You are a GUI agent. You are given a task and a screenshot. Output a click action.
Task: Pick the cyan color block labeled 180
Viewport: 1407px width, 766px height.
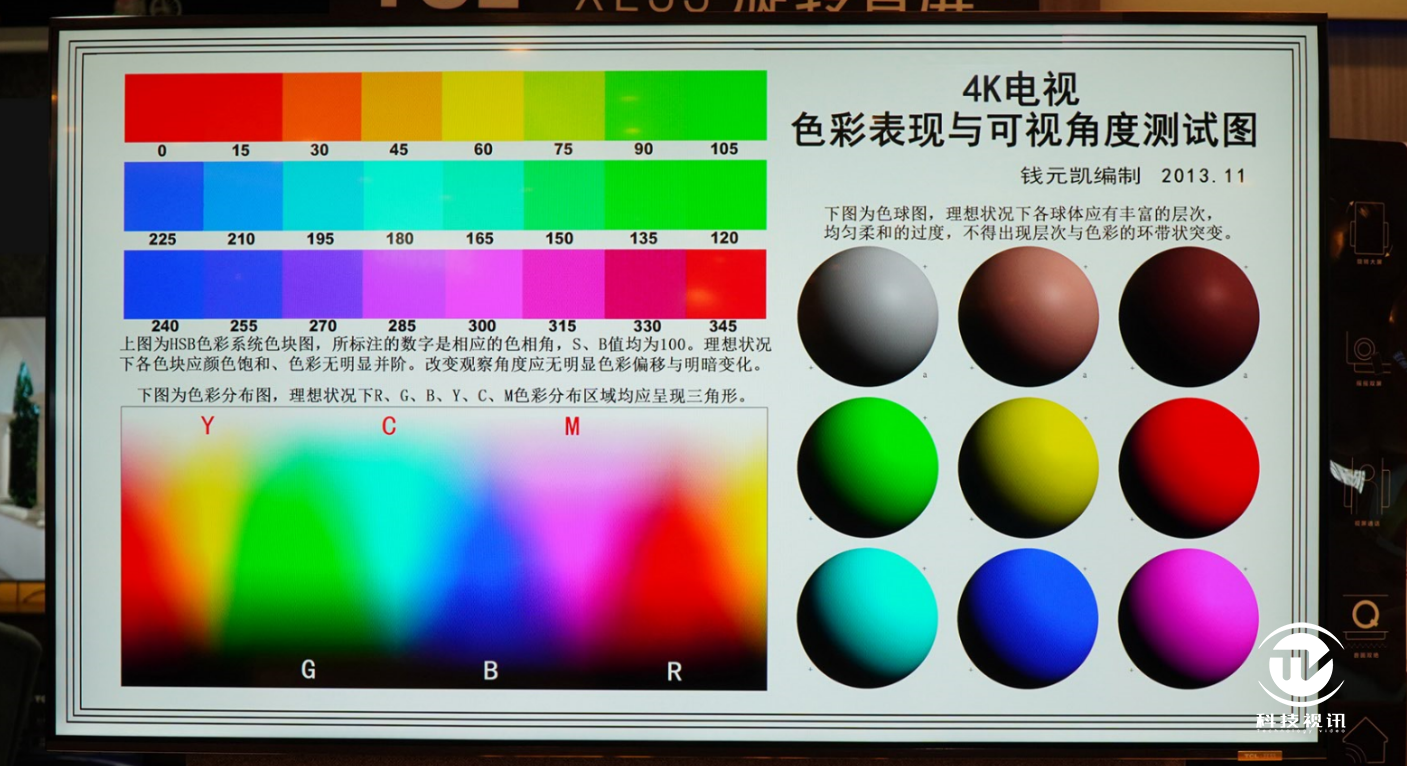402,195
